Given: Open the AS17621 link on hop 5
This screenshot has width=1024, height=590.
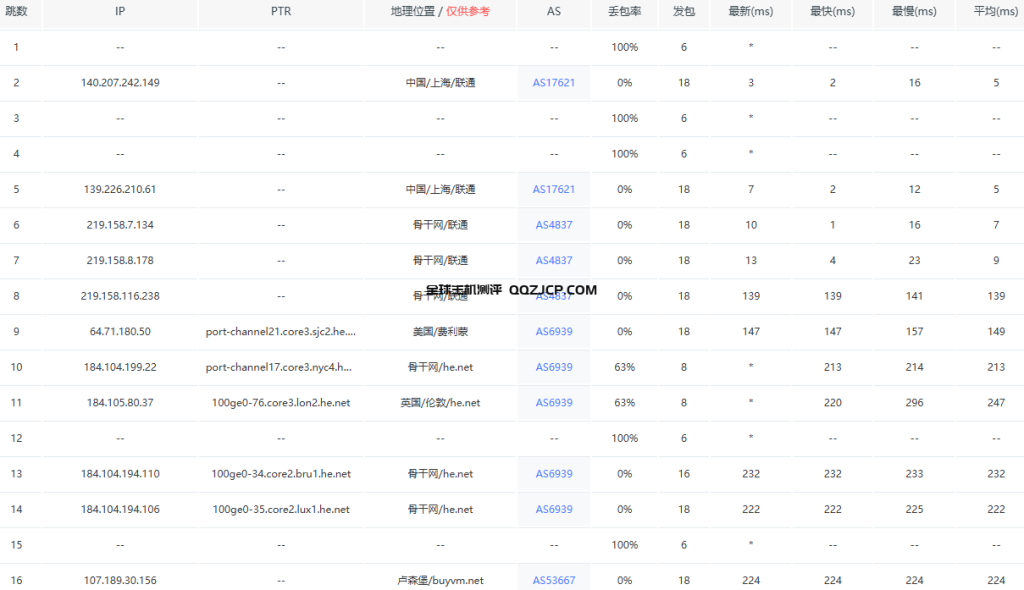Looking at the screenshot, I should click(x=553, y=189).
